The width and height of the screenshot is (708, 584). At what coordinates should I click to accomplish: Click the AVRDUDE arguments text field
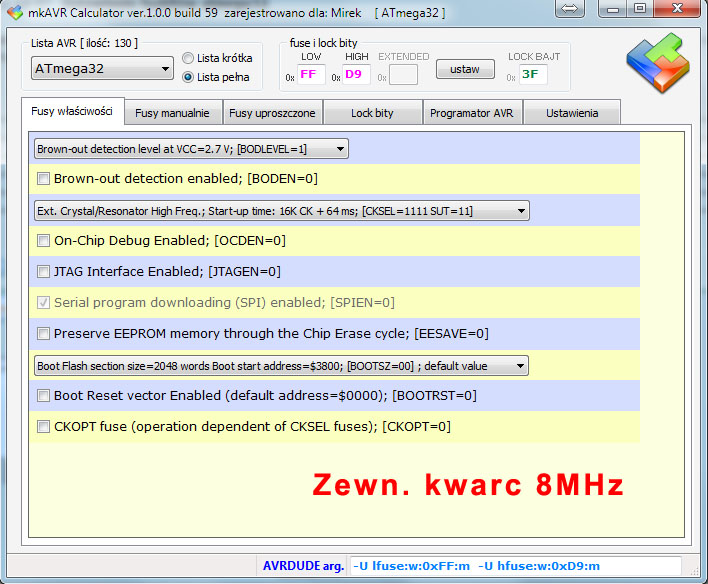click(x=516, y=566)
